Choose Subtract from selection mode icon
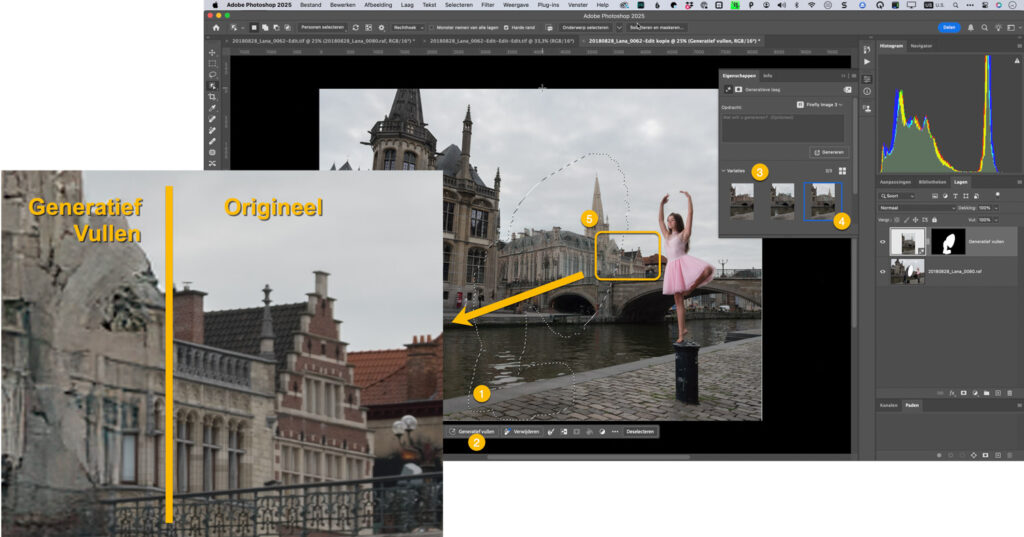 [x=276, y=27]
